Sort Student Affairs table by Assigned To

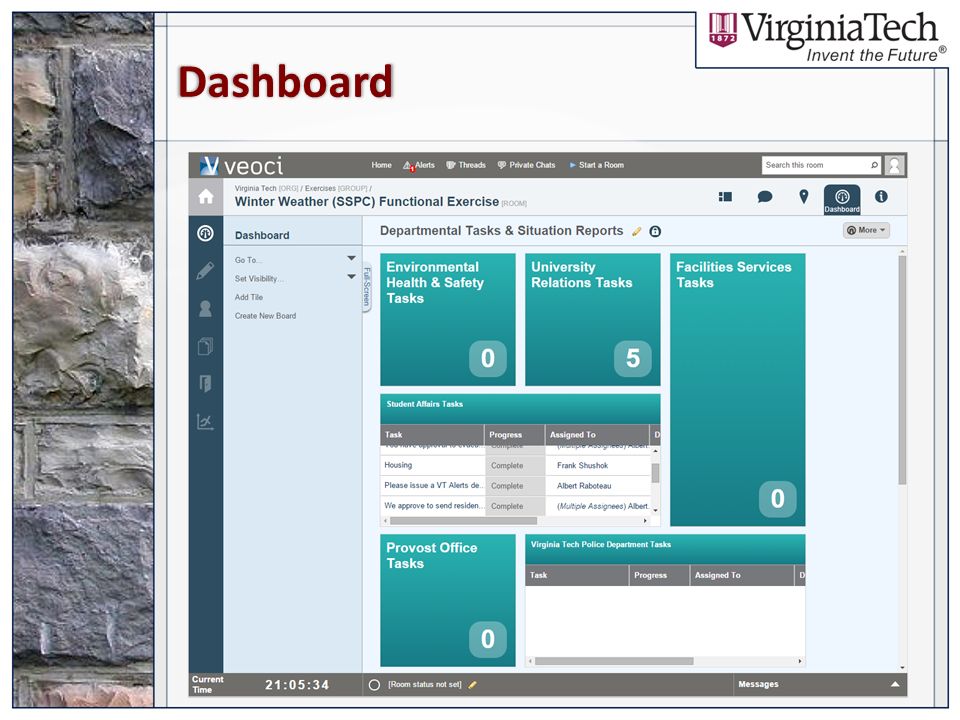[x=596, y=435]
